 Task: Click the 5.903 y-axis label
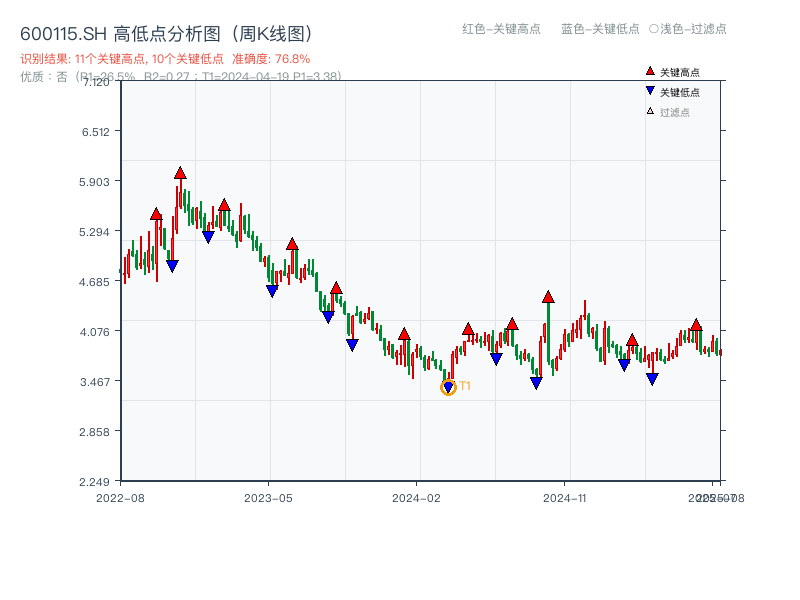pos(94,182)
